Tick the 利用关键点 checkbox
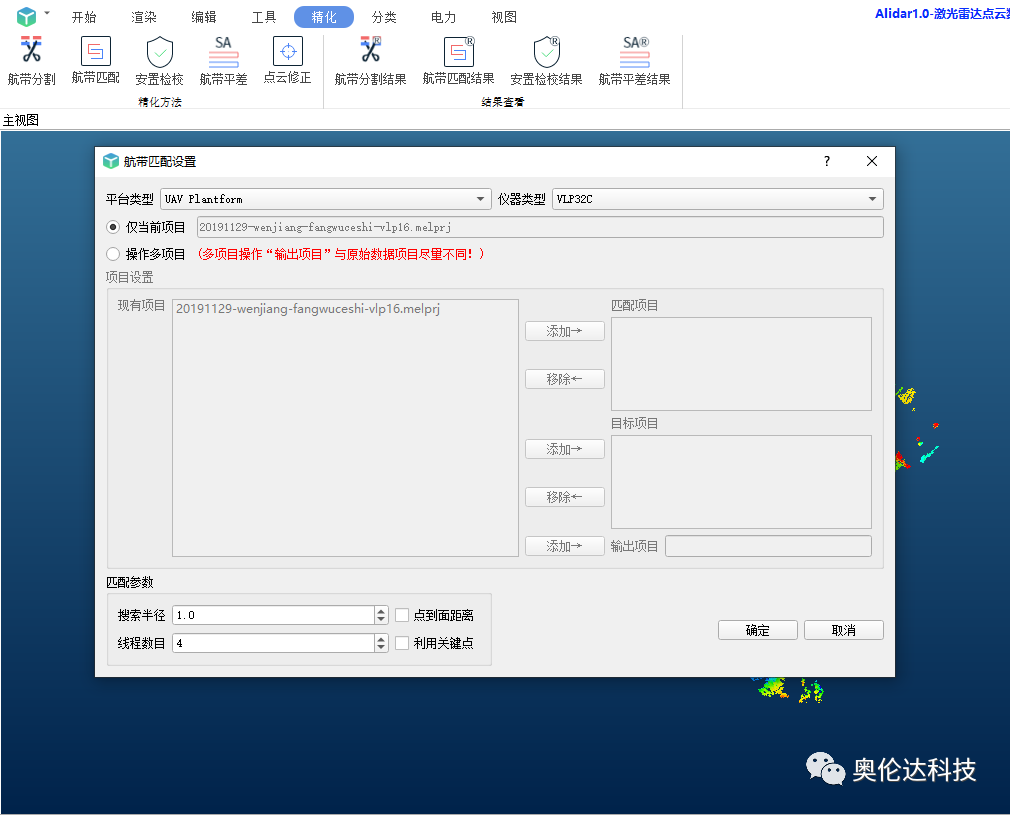The height and width of the screenshot is (815, 1010). click(x=402, y=643)
